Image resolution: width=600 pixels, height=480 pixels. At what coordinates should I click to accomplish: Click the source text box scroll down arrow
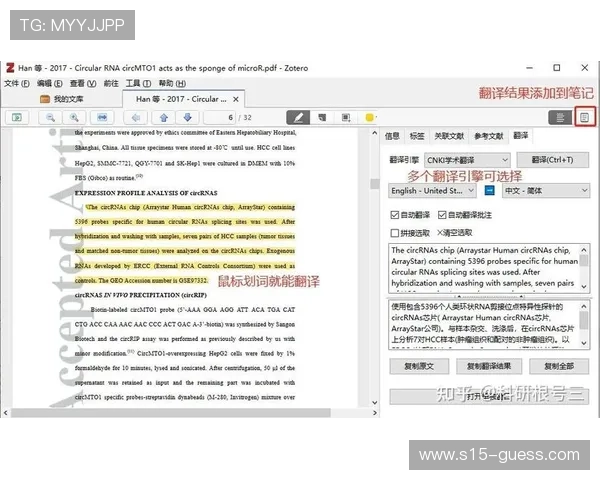coord(584,286)
